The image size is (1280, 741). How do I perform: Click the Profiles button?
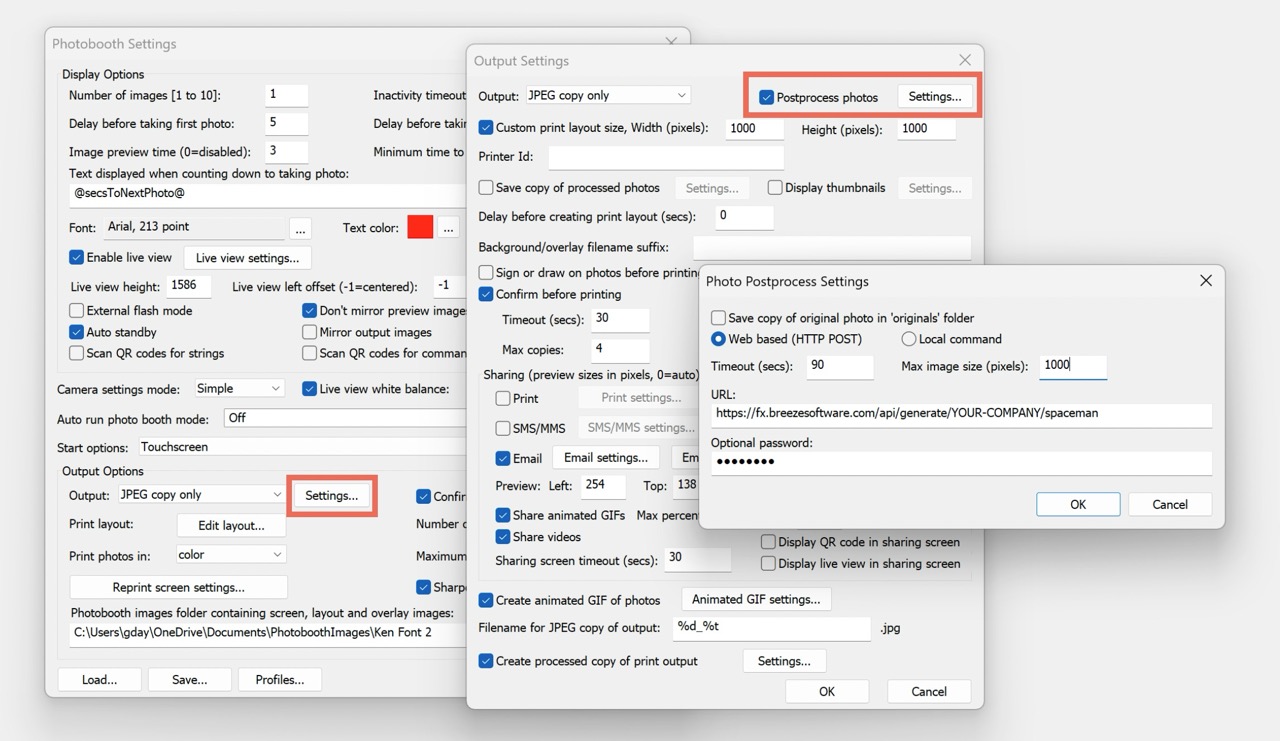point(279,680)
